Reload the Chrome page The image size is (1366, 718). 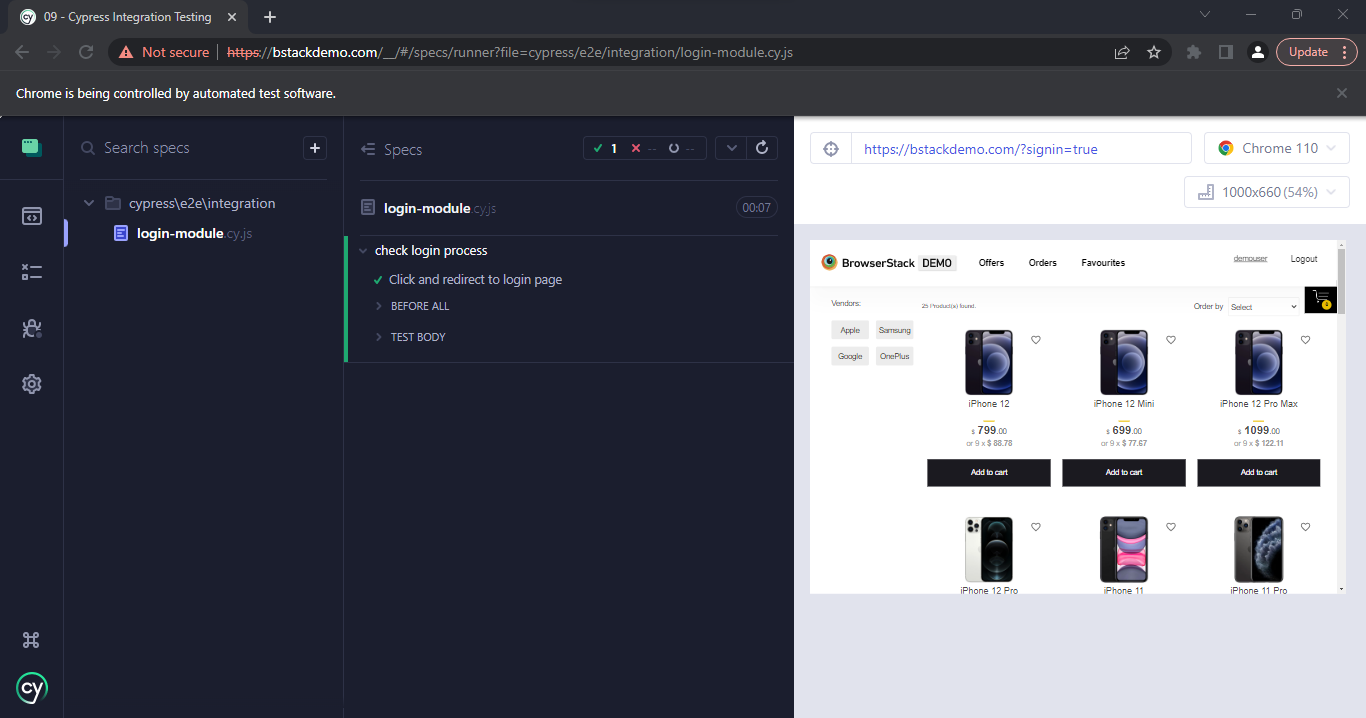coord(86,52)
